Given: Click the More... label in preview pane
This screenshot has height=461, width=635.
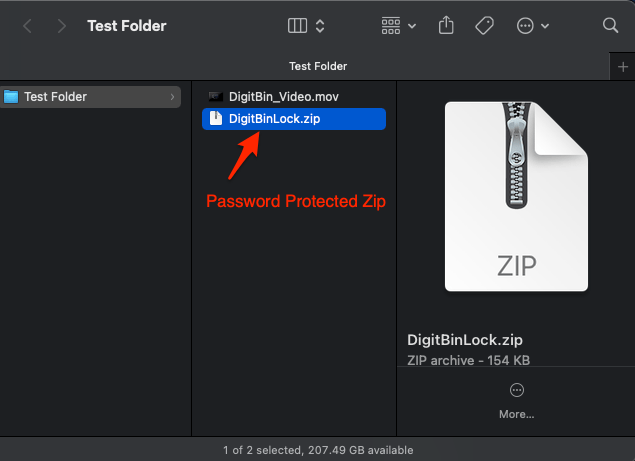Looking at the screenshot, I should (x=517, y=414).
